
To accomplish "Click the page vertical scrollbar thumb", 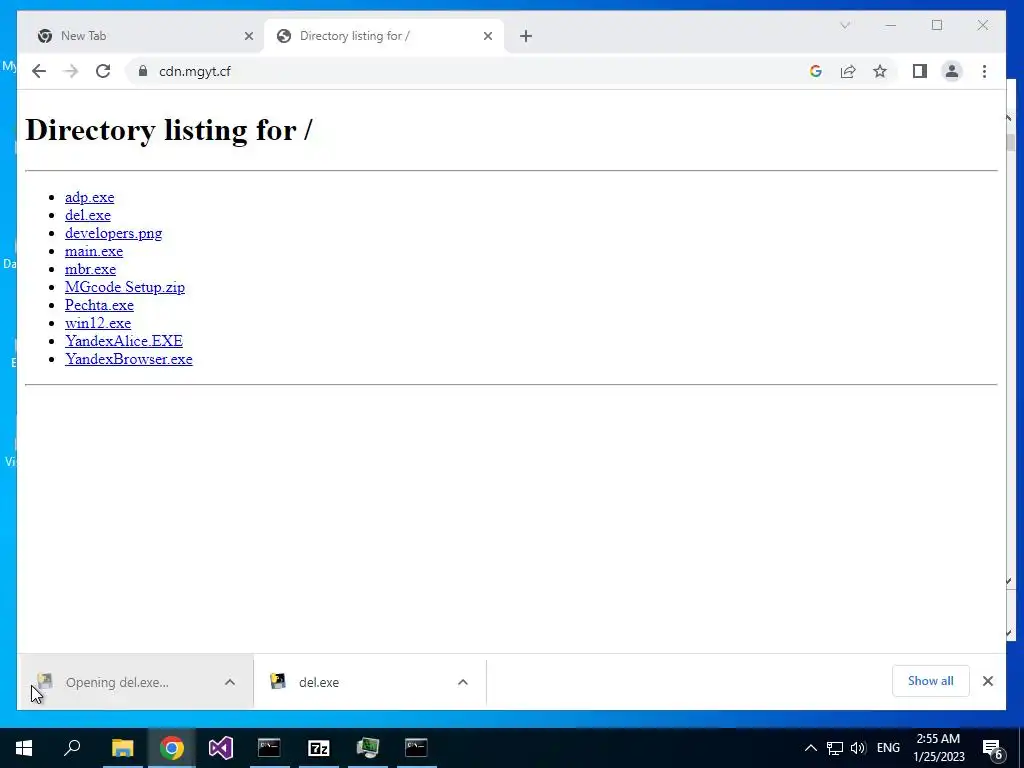I will (1010, 142).
